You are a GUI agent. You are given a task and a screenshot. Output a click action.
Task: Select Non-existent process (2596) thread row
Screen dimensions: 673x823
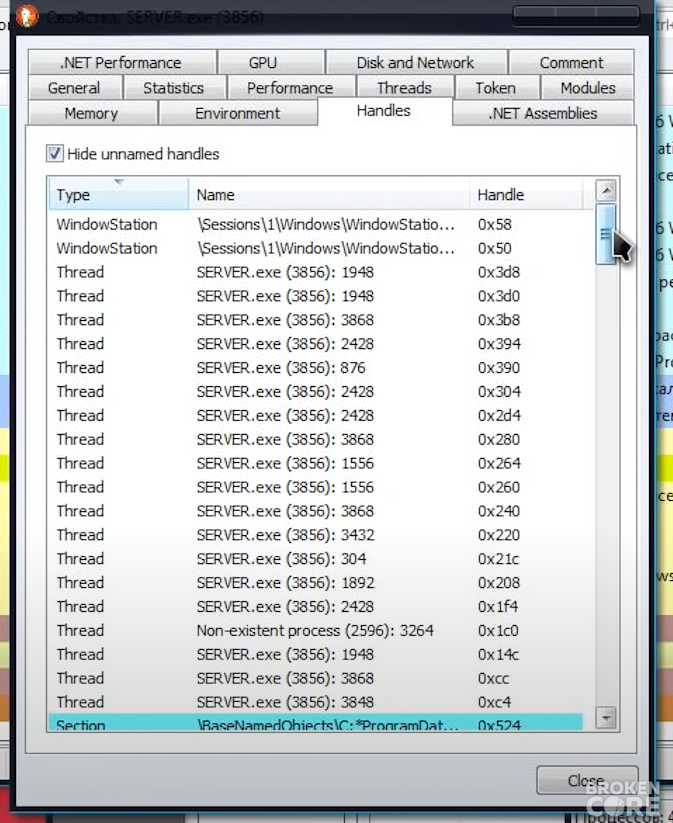[316, 630]
